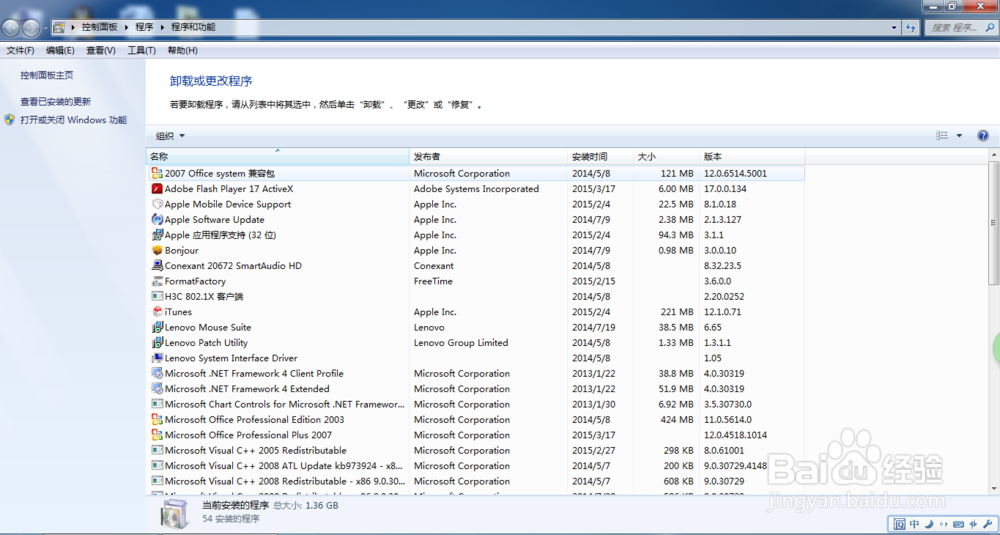The height and width of the screenshot is (535, 1000).
Task: Sort by the 安装时间 column header
Action: [x=601, y=156]
